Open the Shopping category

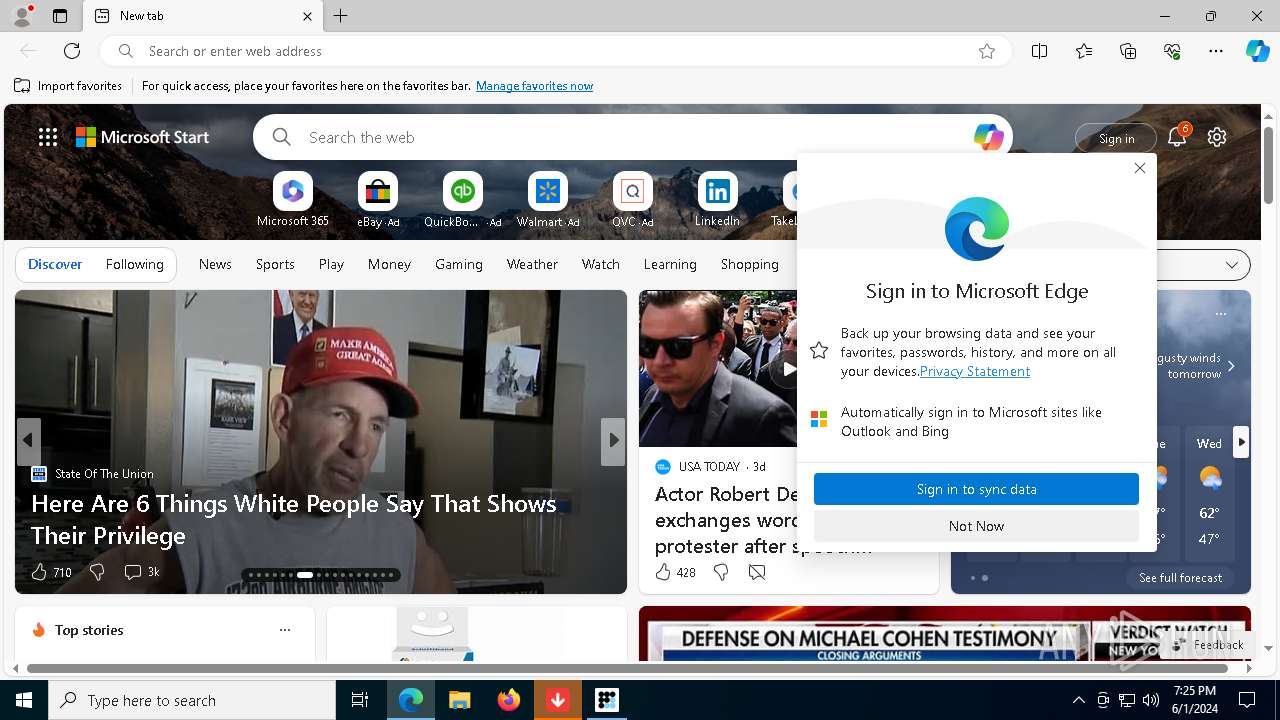749,264
